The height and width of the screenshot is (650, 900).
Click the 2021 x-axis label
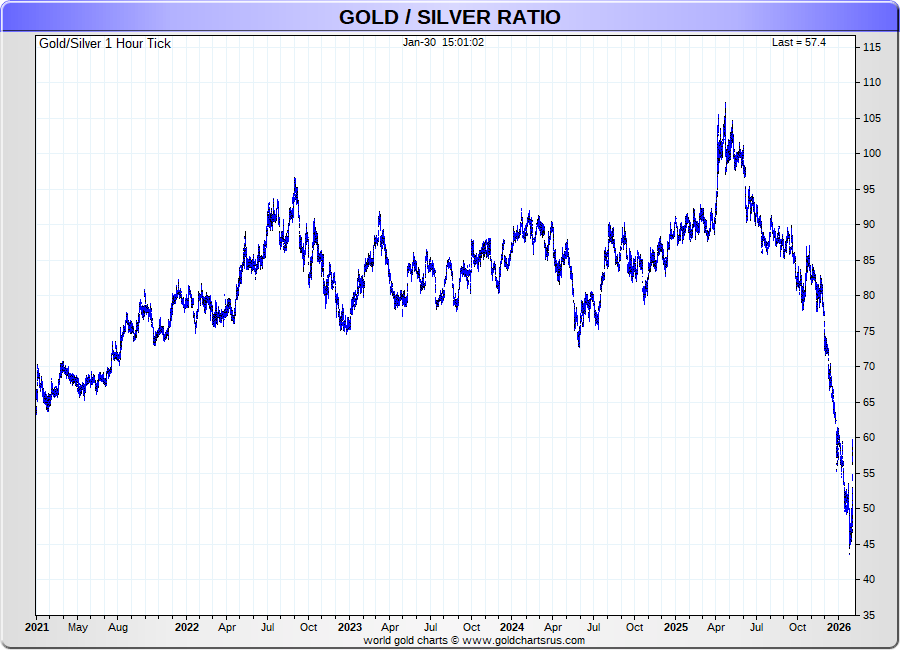pyautogui.click(x=37, y=628)
